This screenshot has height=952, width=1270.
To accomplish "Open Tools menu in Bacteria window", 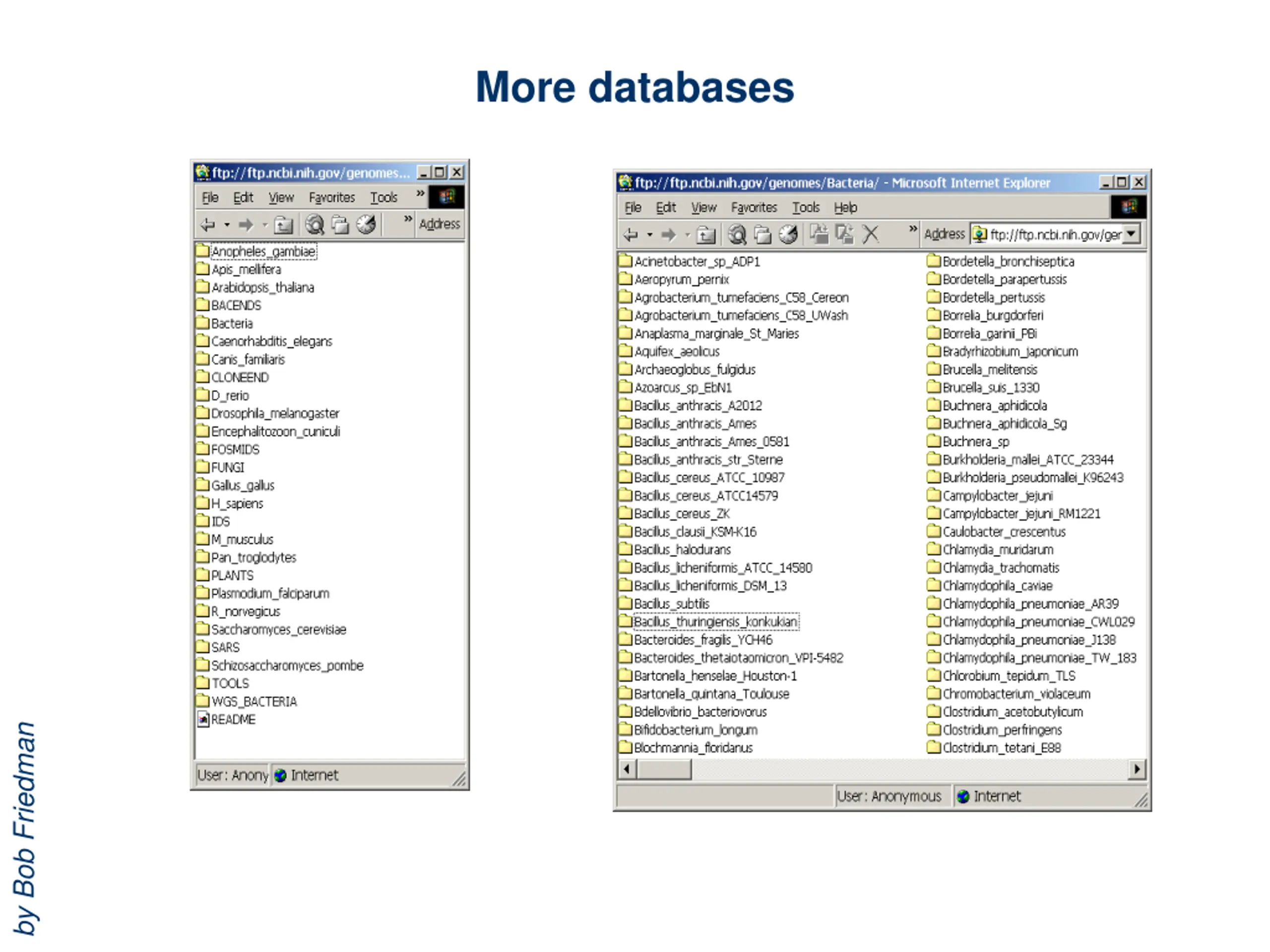I will pyautogui.click(x=806, y=207).
